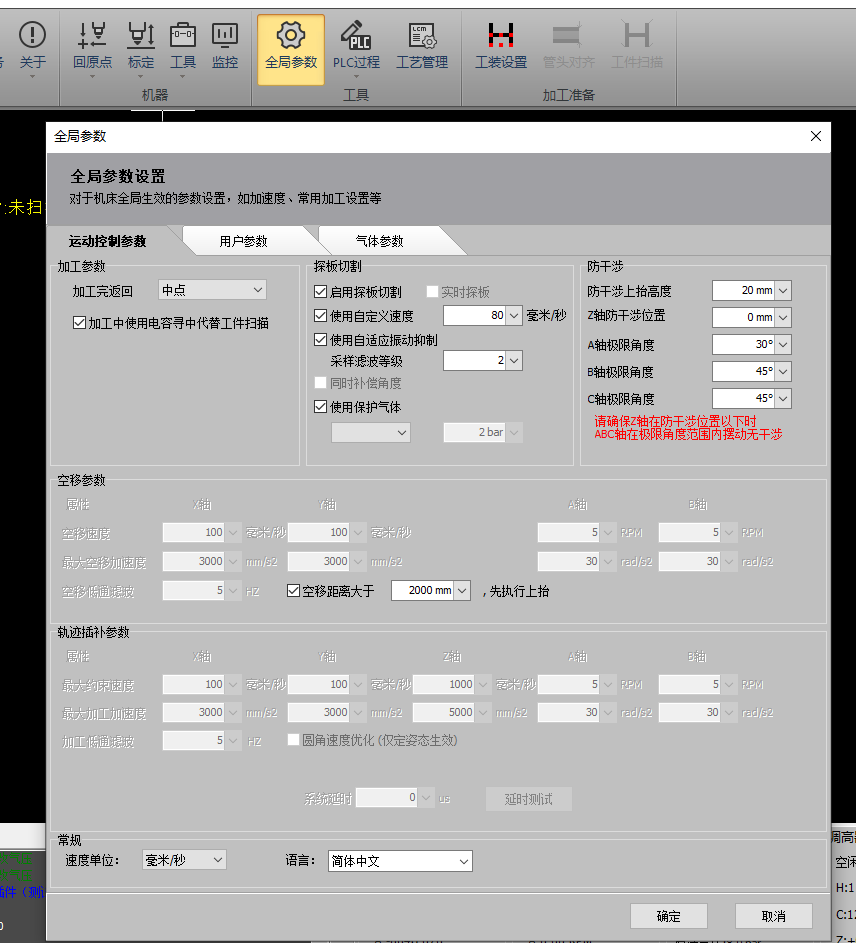Open the empty protective gas type dropdown

pos(371,432)
